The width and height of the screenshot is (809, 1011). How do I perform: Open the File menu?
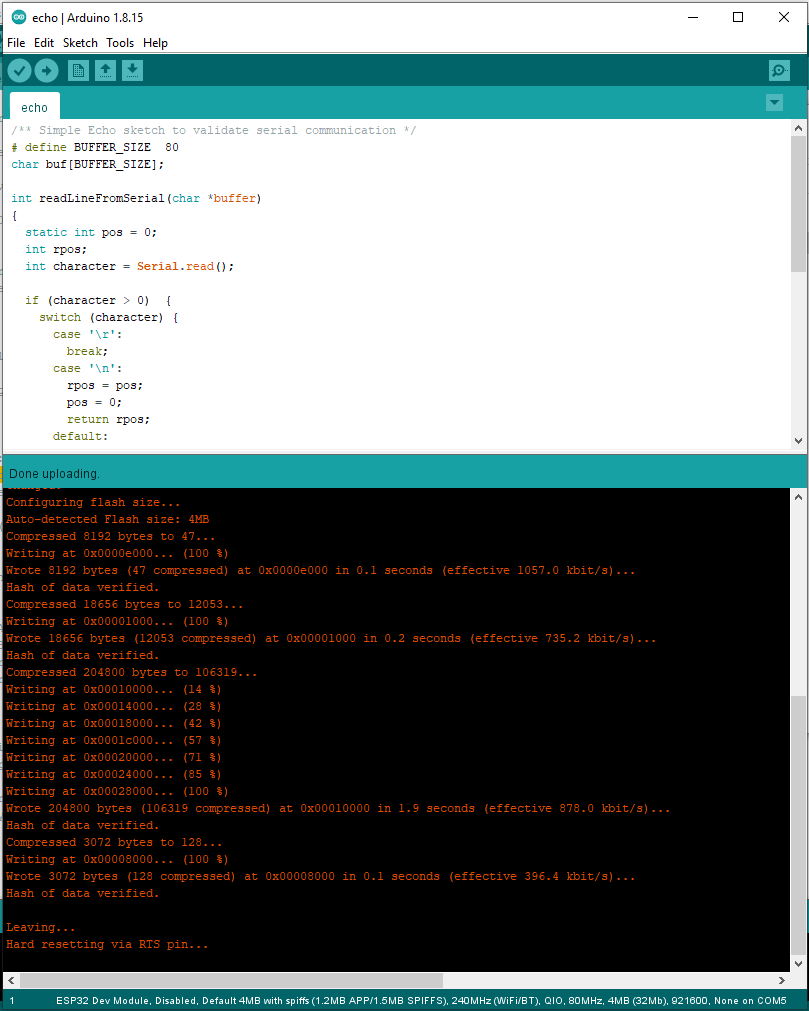coord(16,43)
